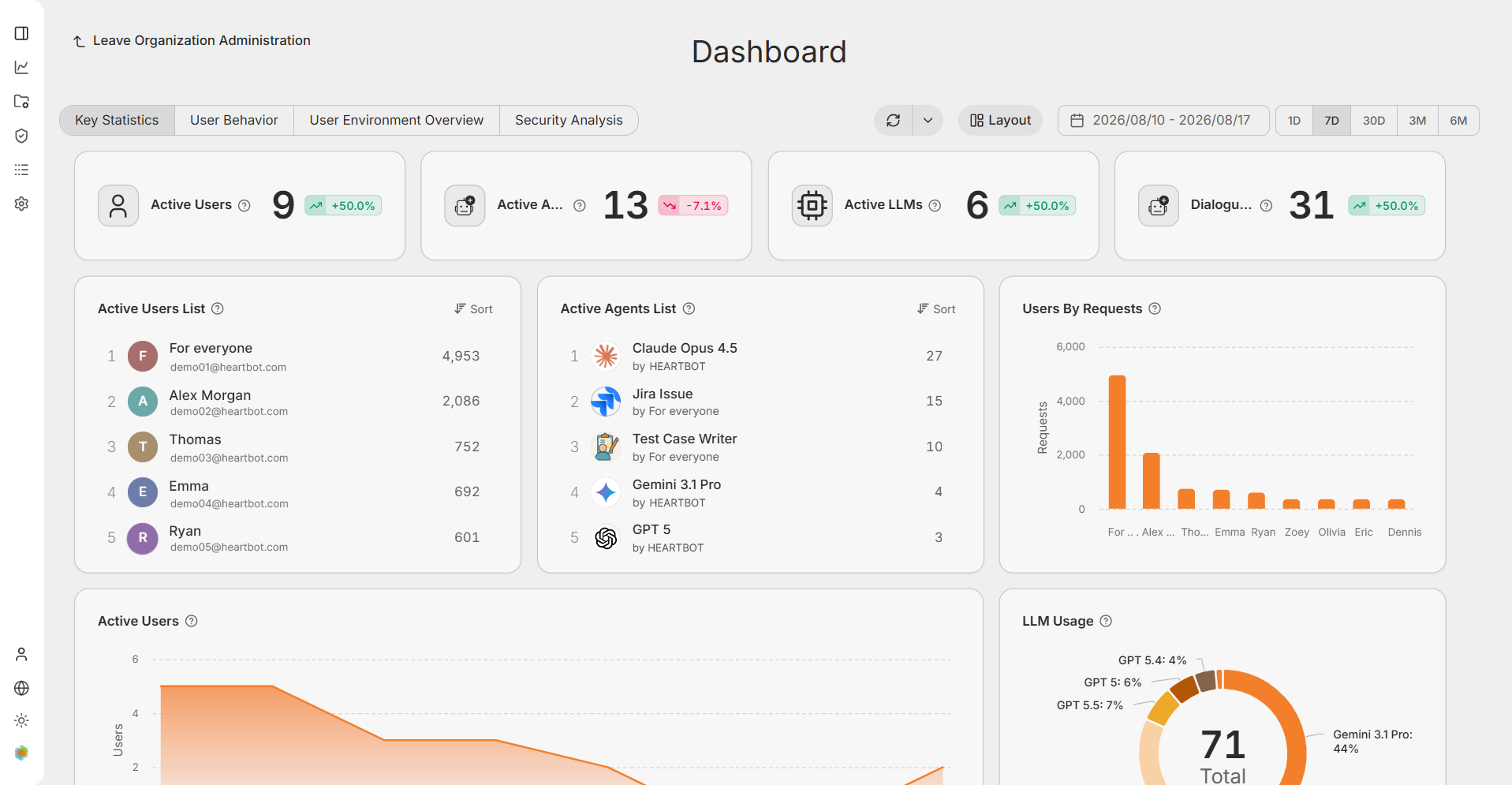Click help icon beside Dialogu... stat
Viewport: 1512px width, 785px height.
pyautogui.click(x=1266, y=205)
